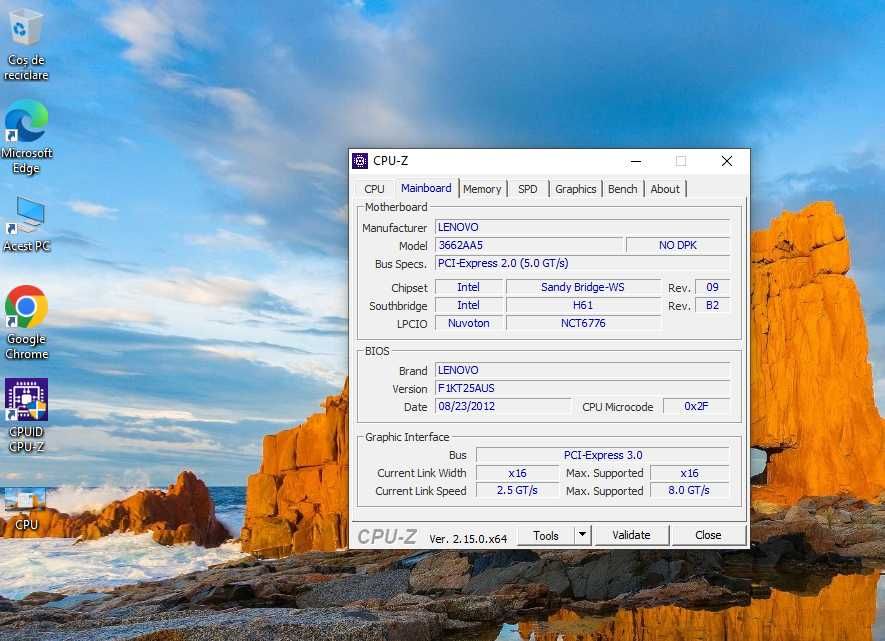Click the southbridge revision value B2
The height and width of the screenshot is (641, 885).
point(712,305)
